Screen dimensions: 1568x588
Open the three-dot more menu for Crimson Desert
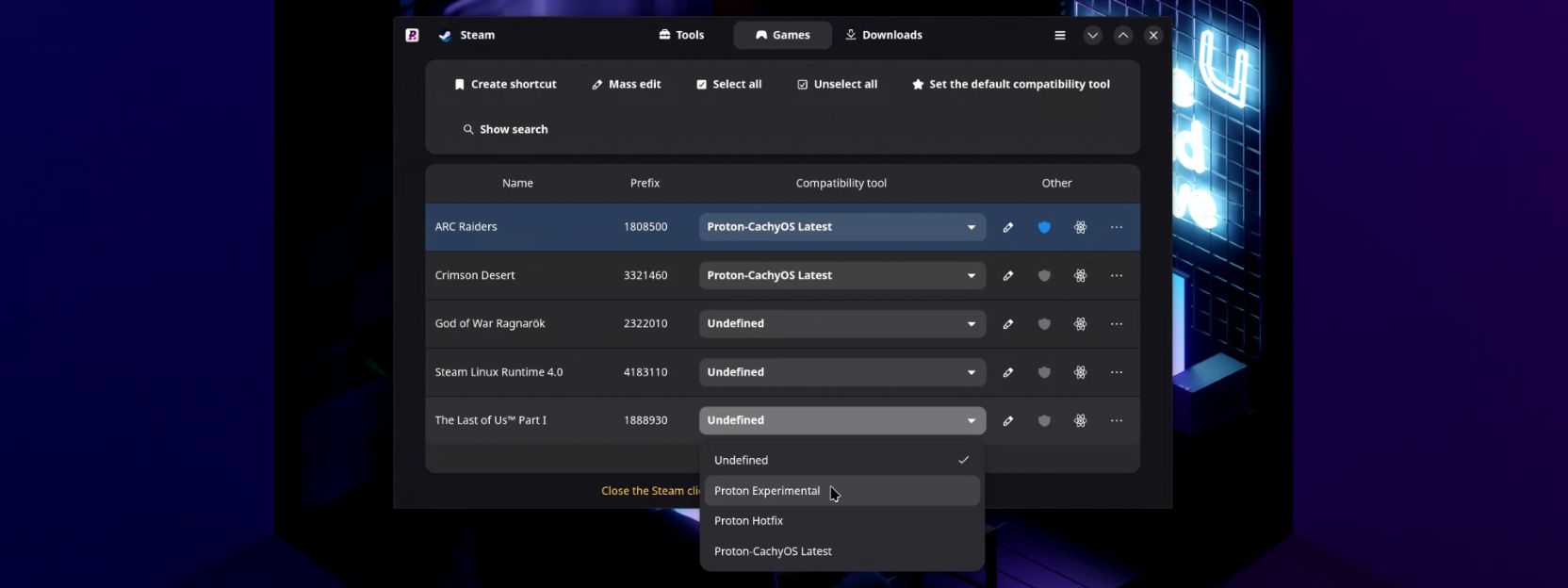click(1117, 276)
